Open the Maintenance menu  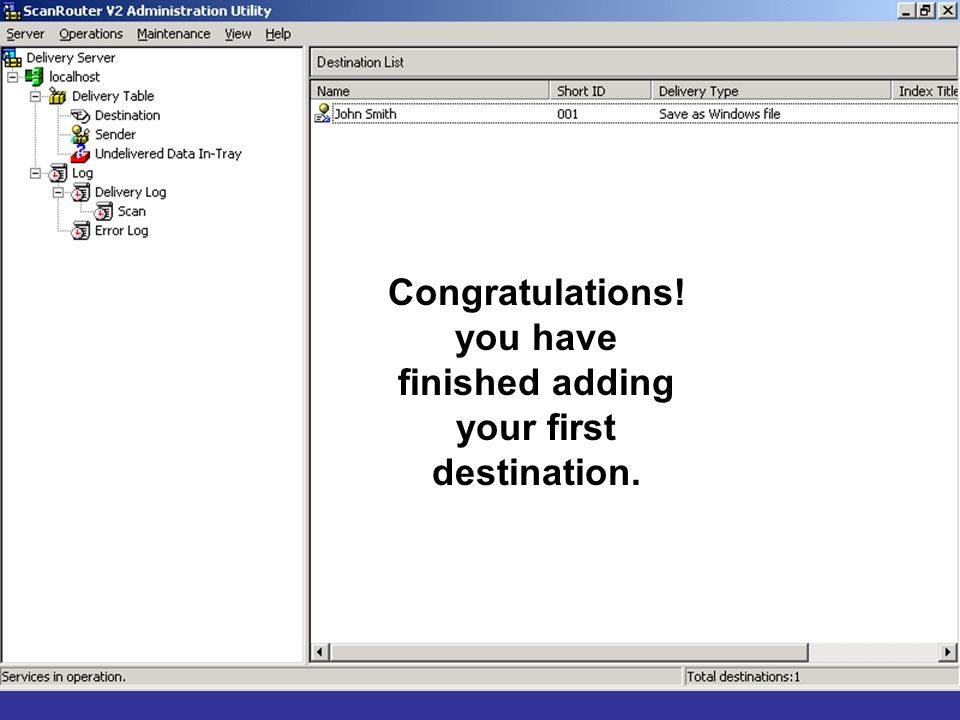click(x=173, y=34)
